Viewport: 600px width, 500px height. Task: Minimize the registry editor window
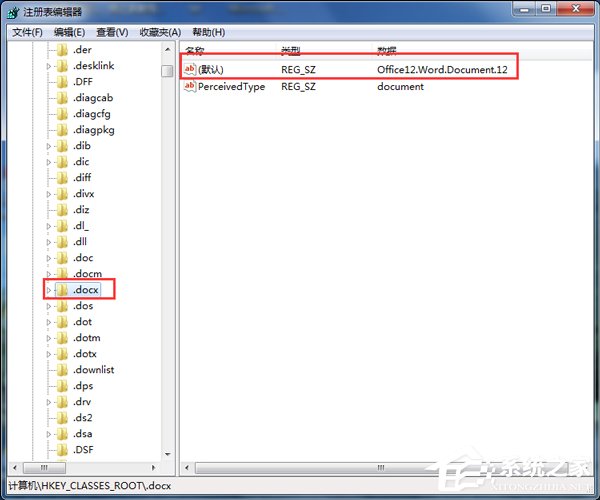(x=524, y=9)
